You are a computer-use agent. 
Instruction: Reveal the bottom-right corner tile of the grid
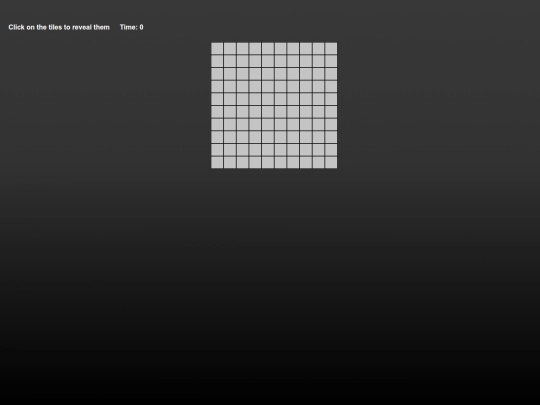[x=331, y=162]
